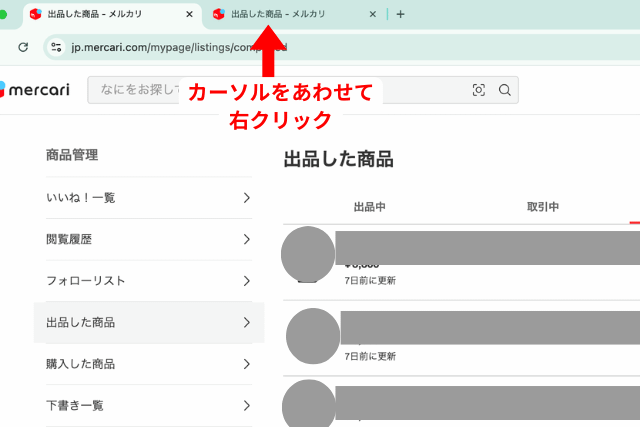Image resolution: width=640 pixels, height=427 pixels.
Task: Reload the page with the browser refresh icon
Action: pos(23,47)
